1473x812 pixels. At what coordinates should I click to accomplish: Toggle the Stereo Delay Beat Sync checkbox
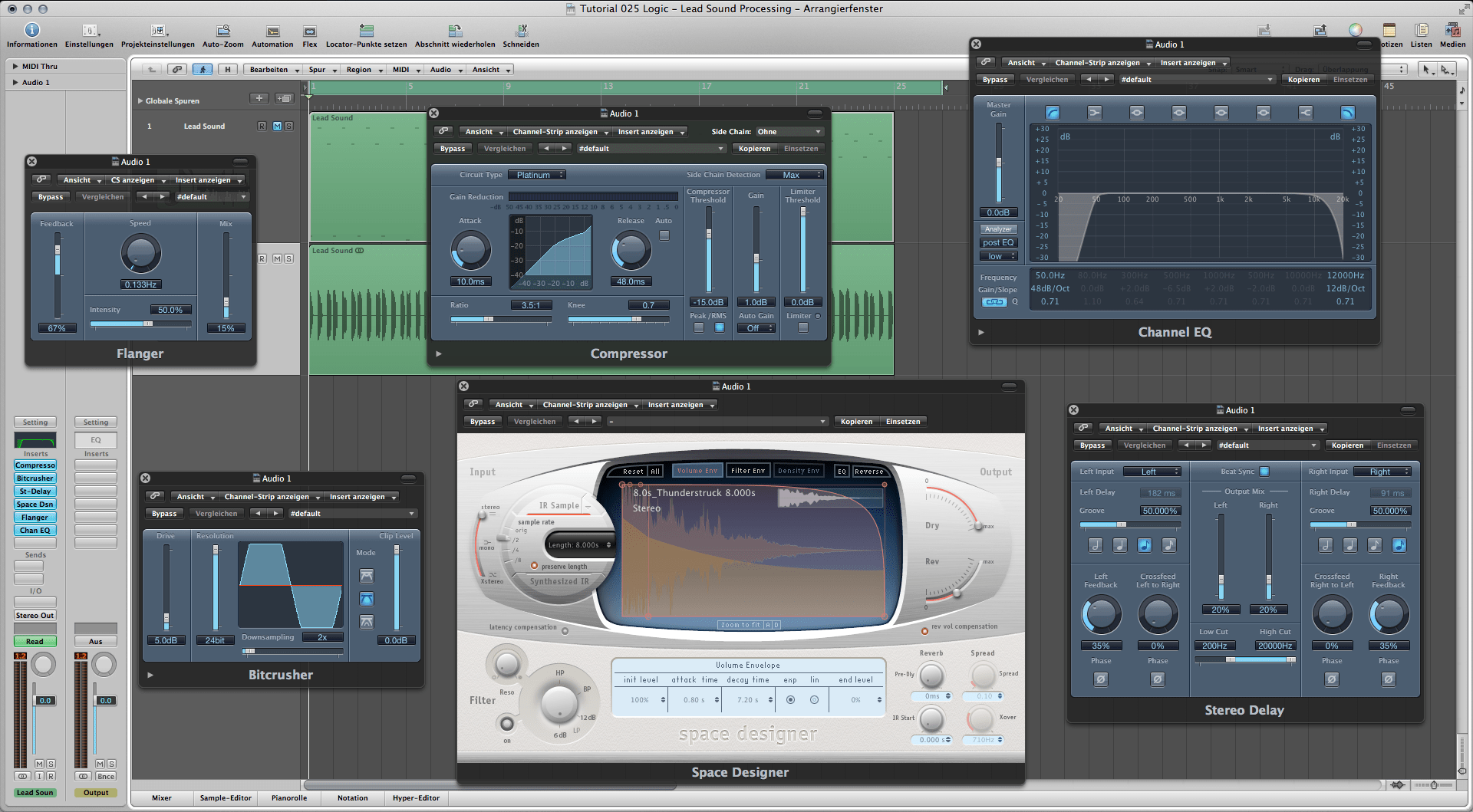coord(1264,472)
